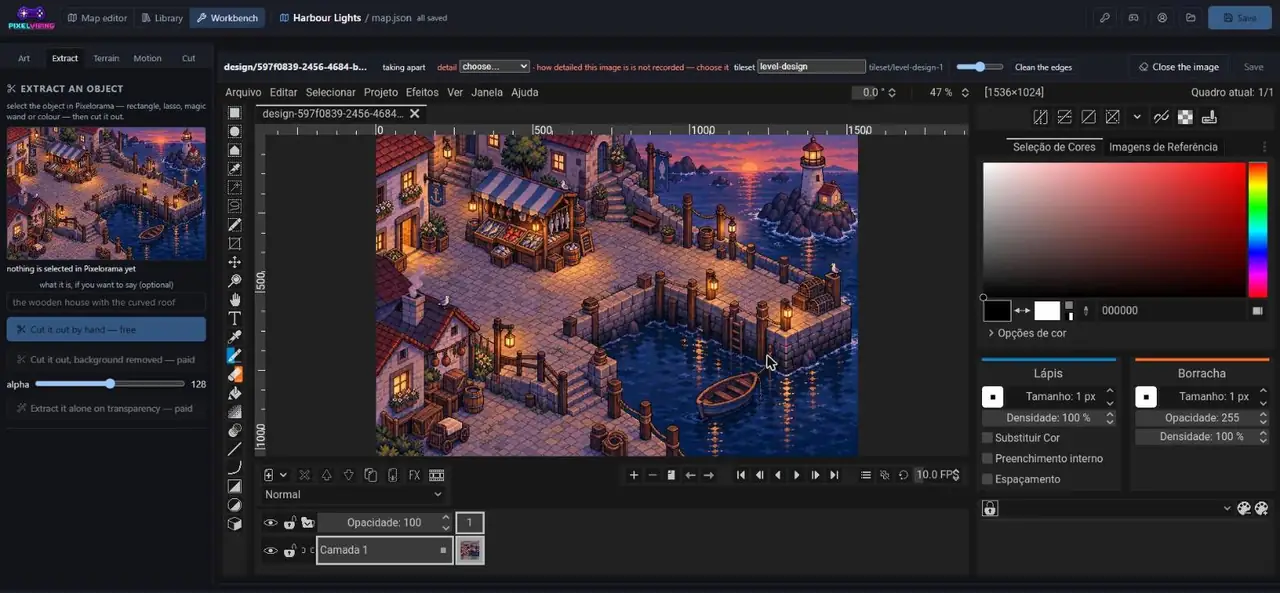Screen dimensions: 1280x593
Task: Click the onion skinning icon
Action: coord(885,475)
